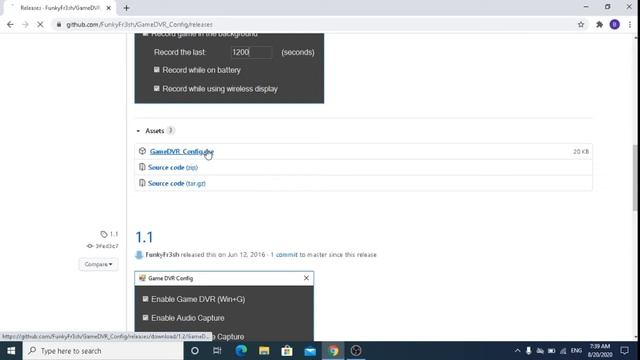Screen dimensions: 640x360
Task: Open OBS Studio from taskbar
Action: coord(356,351)
